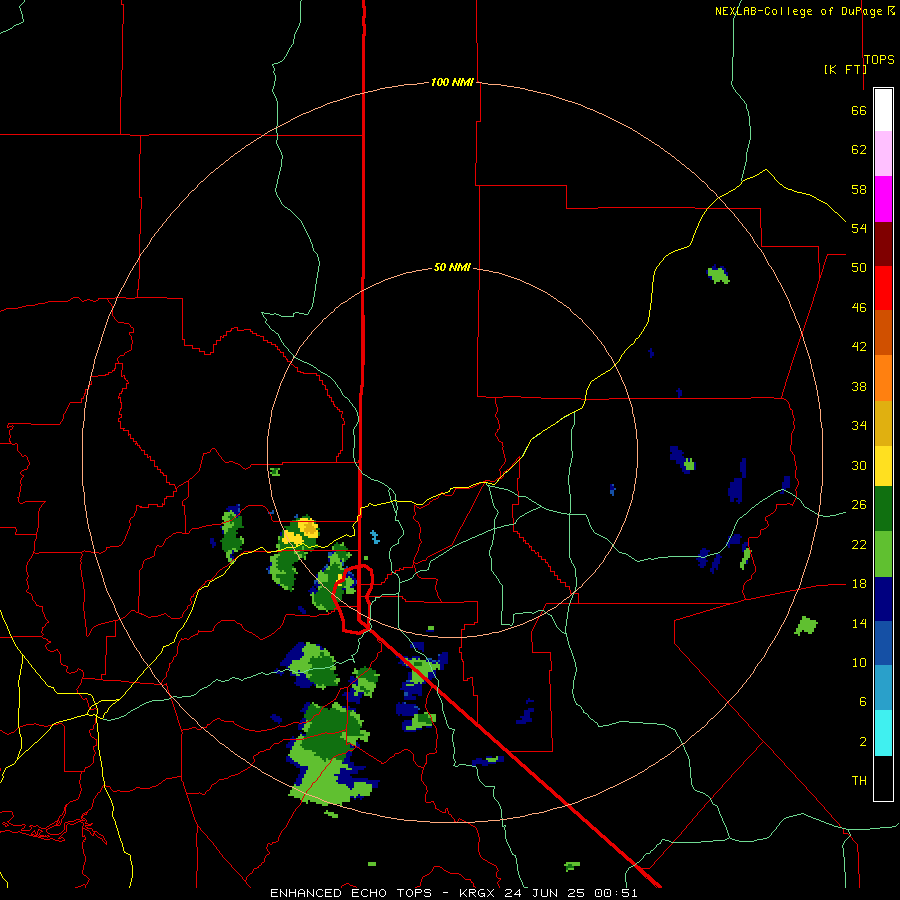Click the red outlined polygon at radar center
Viewport: 900px width, 900px height.
point(354,599)
